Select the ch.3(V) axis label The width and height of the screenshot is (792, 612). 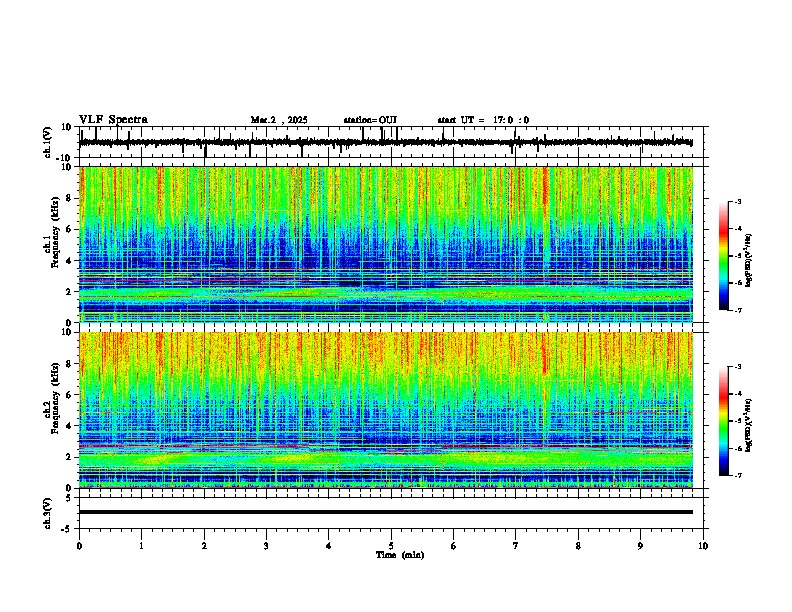[48, 513]
